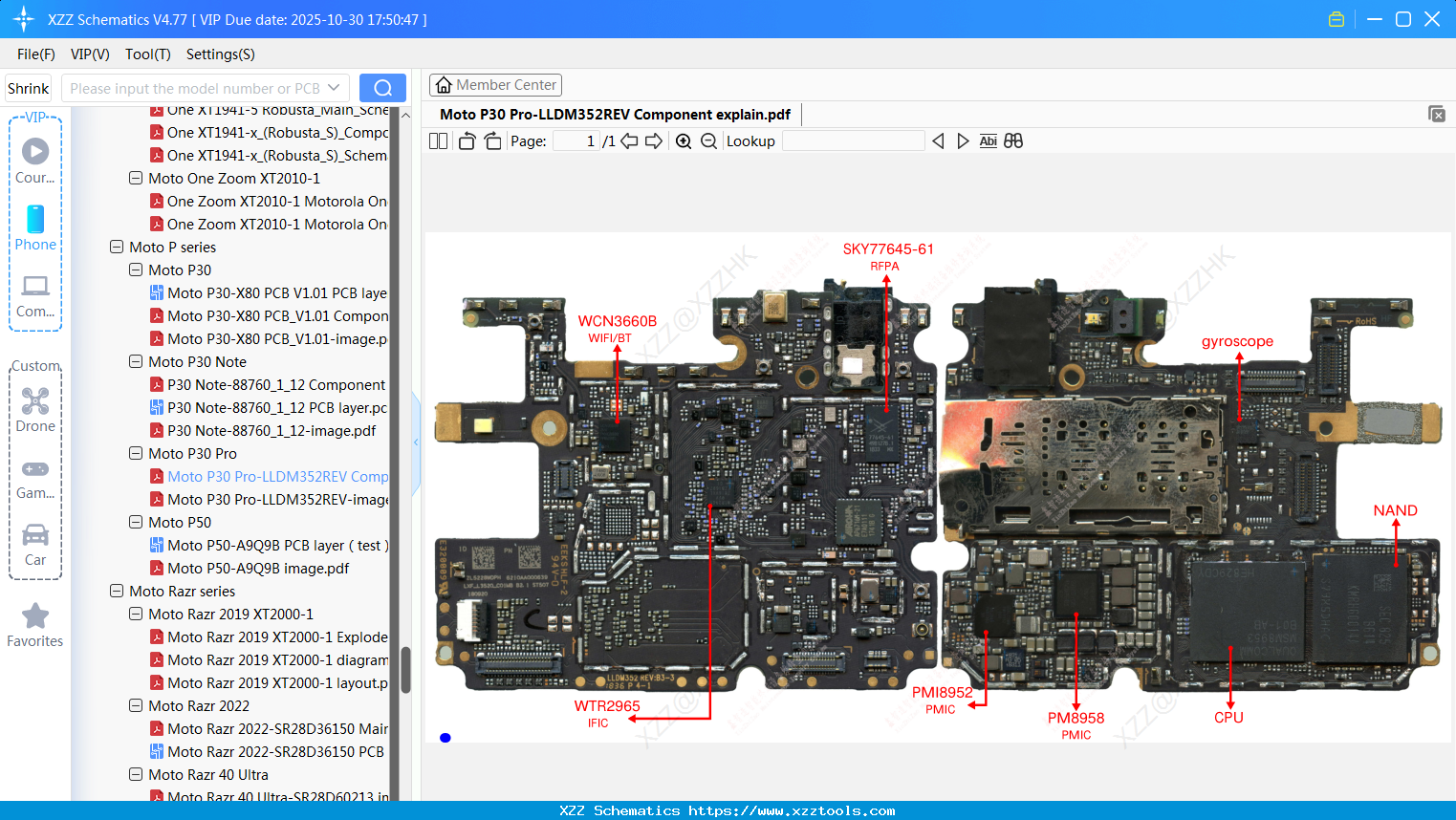Open the binoculars search tool
Viewport: 1456px width, 820px height.
tap(1013, 140)
